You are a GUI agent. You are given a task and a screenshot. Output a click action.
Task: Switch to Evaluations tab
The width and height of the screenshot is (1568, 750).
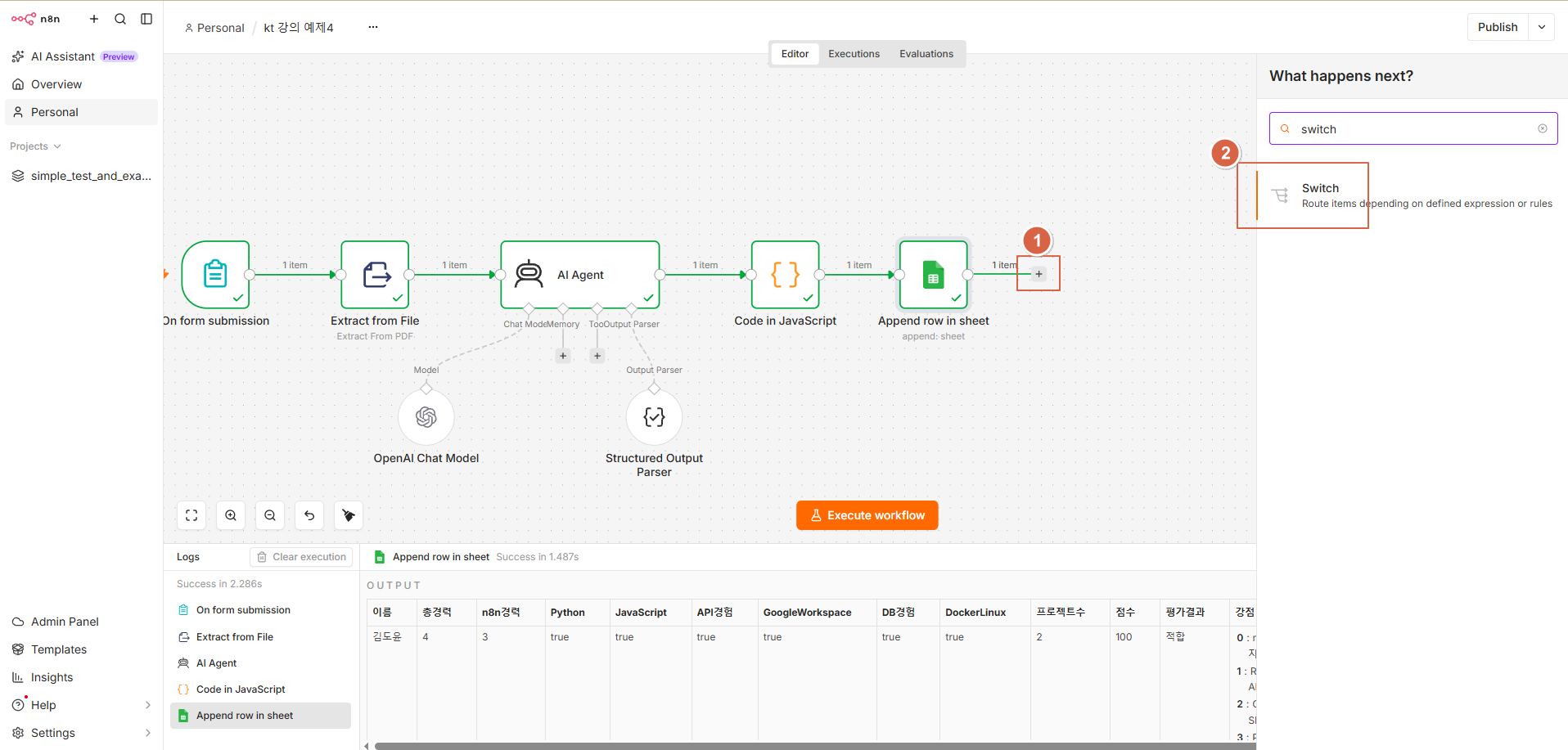click(x=926, y=54)
